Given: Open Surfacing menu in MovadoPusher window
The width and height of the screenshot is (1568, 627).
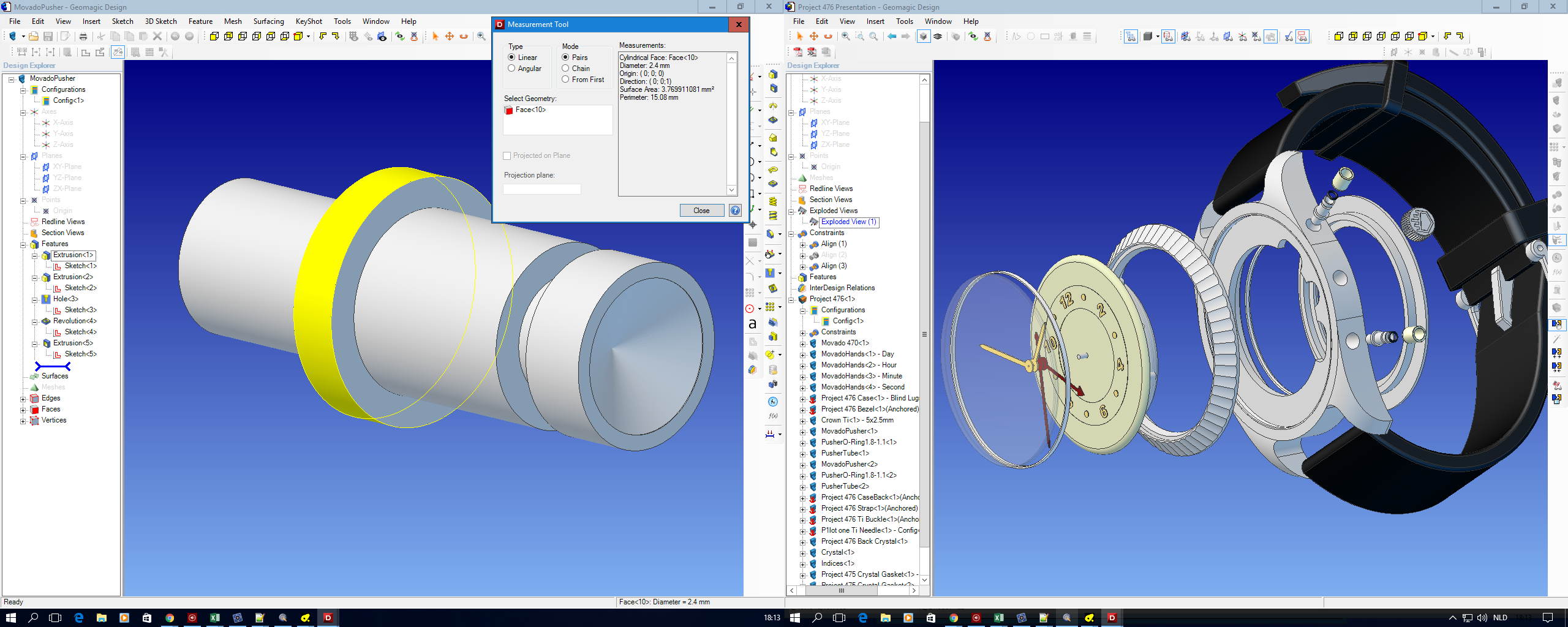Looking at the screenshot, I should 268,21.
